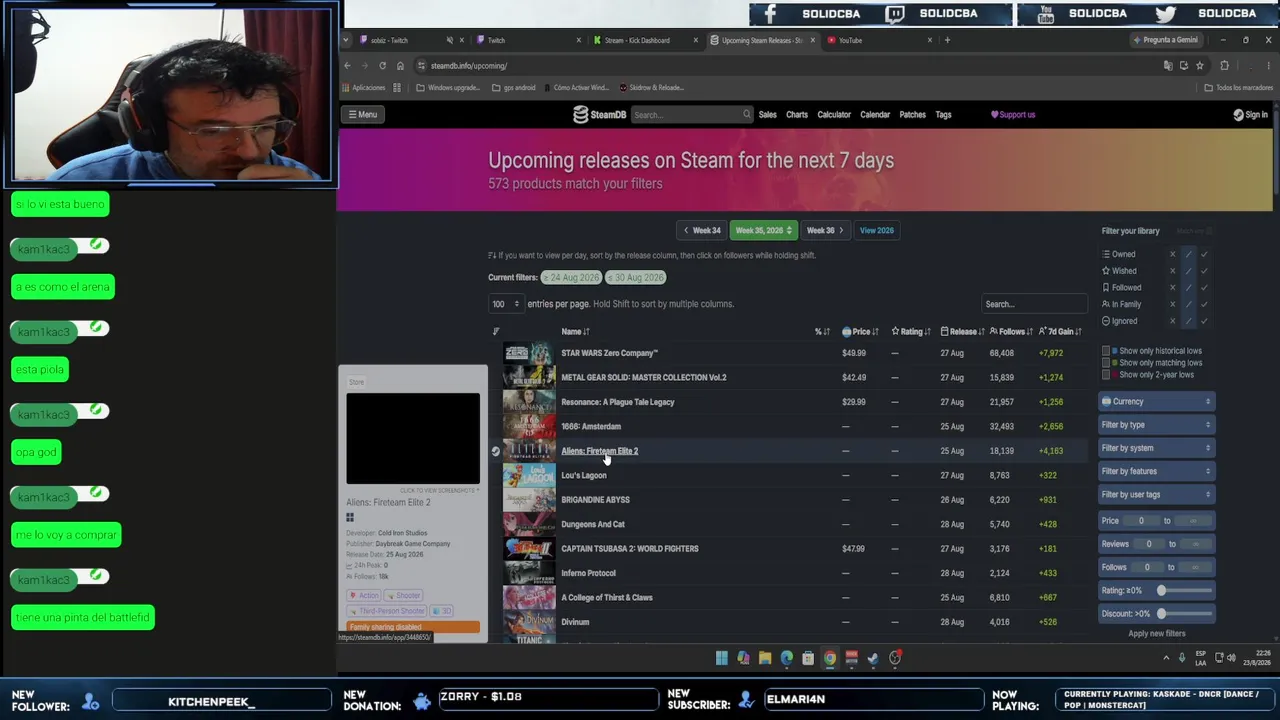
Task: Sort the table by Price column
Action: [x=860, y=332]
